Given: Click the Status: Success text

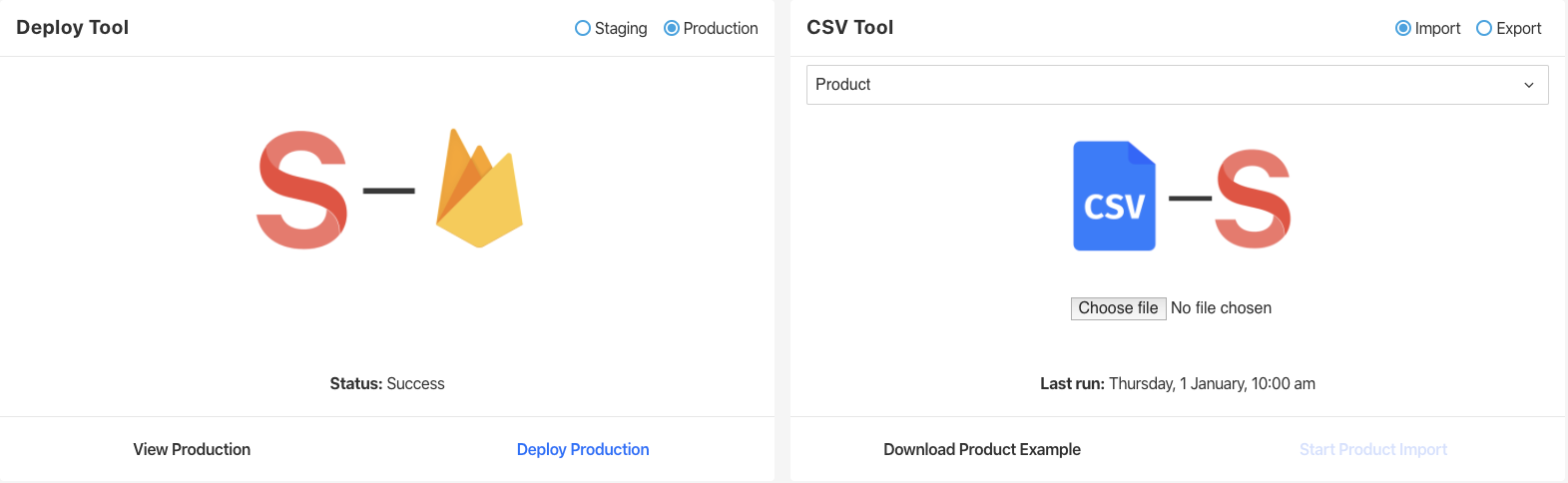Looking at the screenshot, I should (x=387, y=384).
